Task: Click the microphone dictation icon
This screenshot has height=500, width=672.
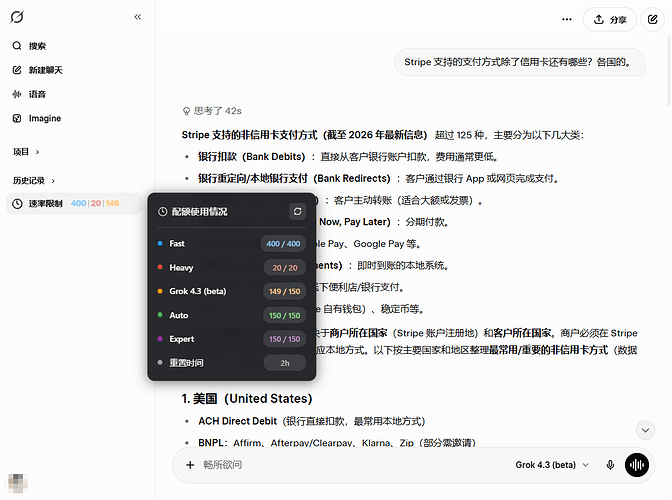Action: tap(610, 465)
